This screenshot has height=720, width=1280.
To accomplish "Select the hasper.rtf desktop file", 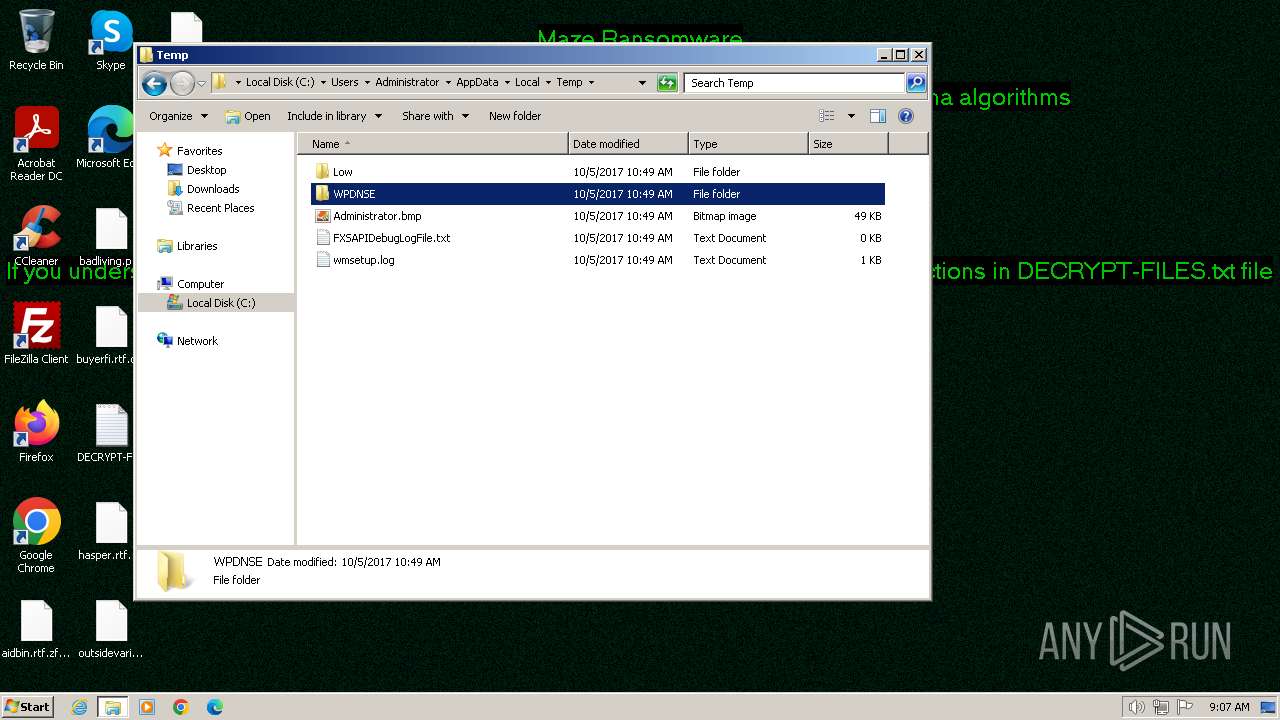I will [106, 530].
